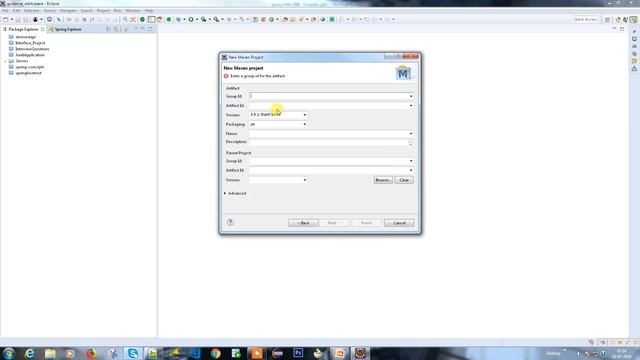640x360 pixels.
Task: Click into the Description text field
Action: 329,142
